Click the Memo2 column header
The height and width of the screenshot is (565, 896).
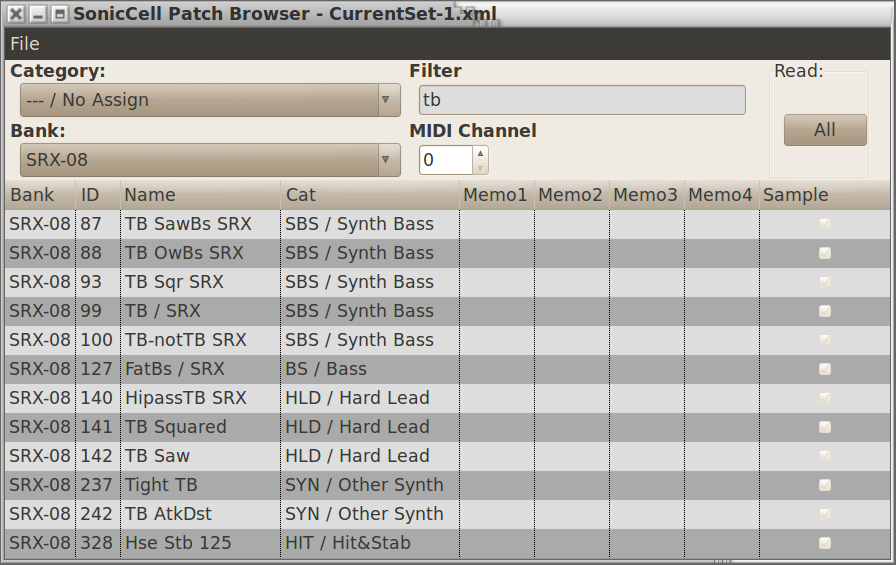coord(571,195)
